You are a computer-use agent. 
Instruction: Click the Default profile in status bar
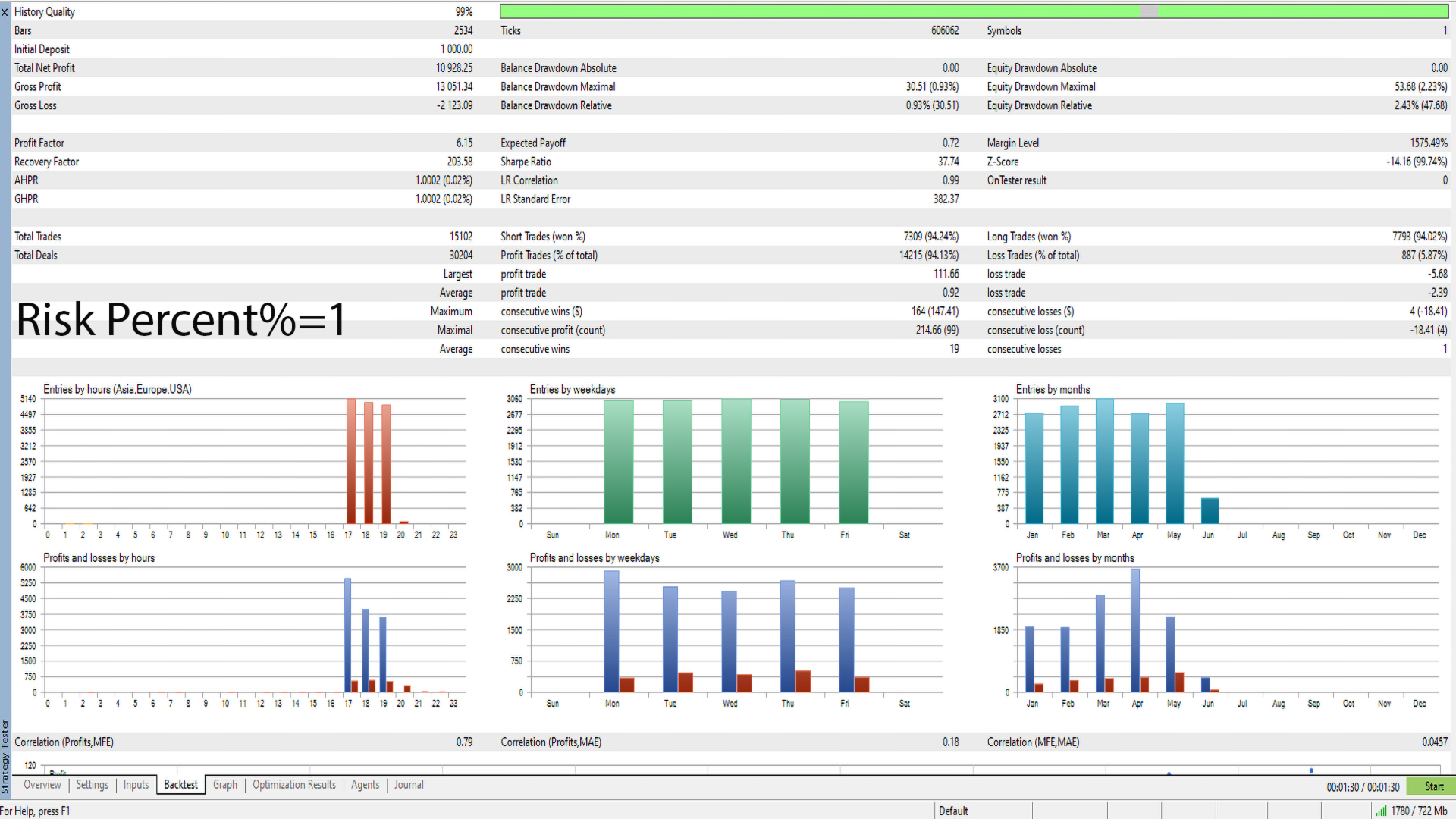pyautogui.click(x=953, y=811)
